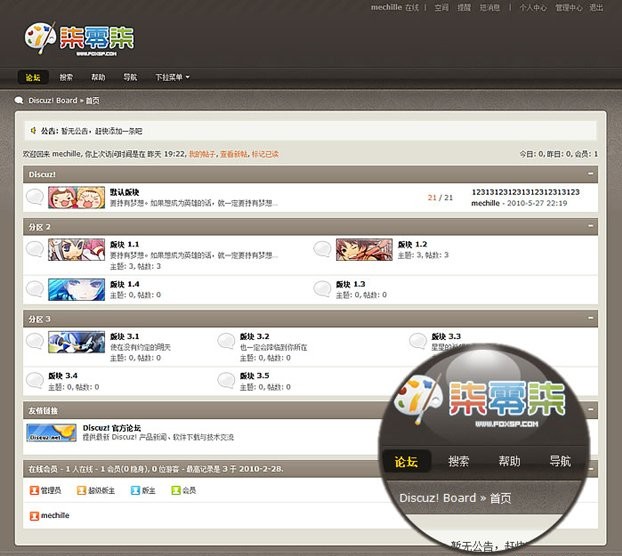Click the bubble icon of 版块 1.1
This screenshot has height=556, width=622.
(x=35, y=249)
